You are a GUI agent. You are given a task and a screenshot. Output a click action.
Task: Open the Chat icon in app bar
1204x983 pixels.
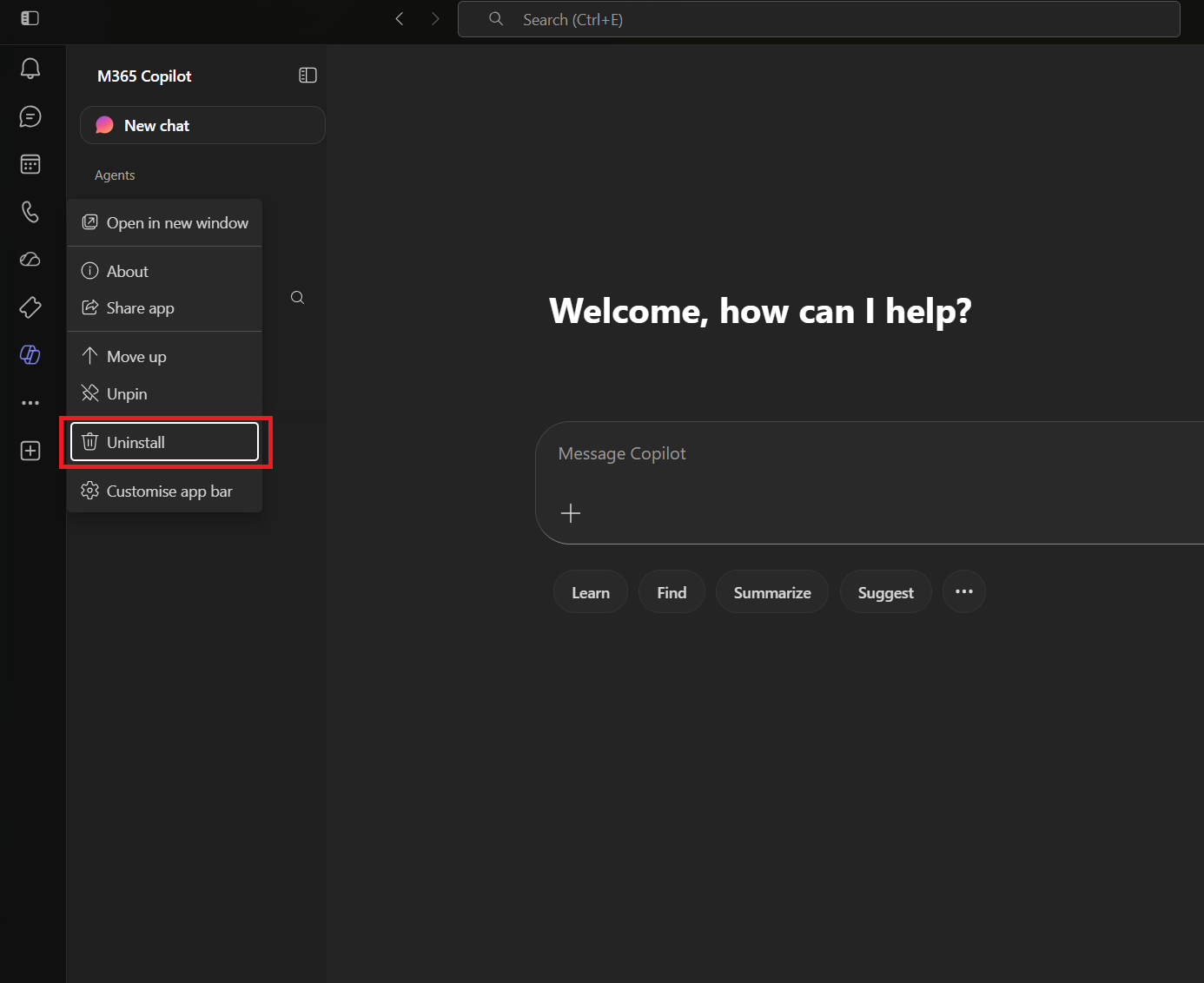pyautogui.click(x=30, y=116)
